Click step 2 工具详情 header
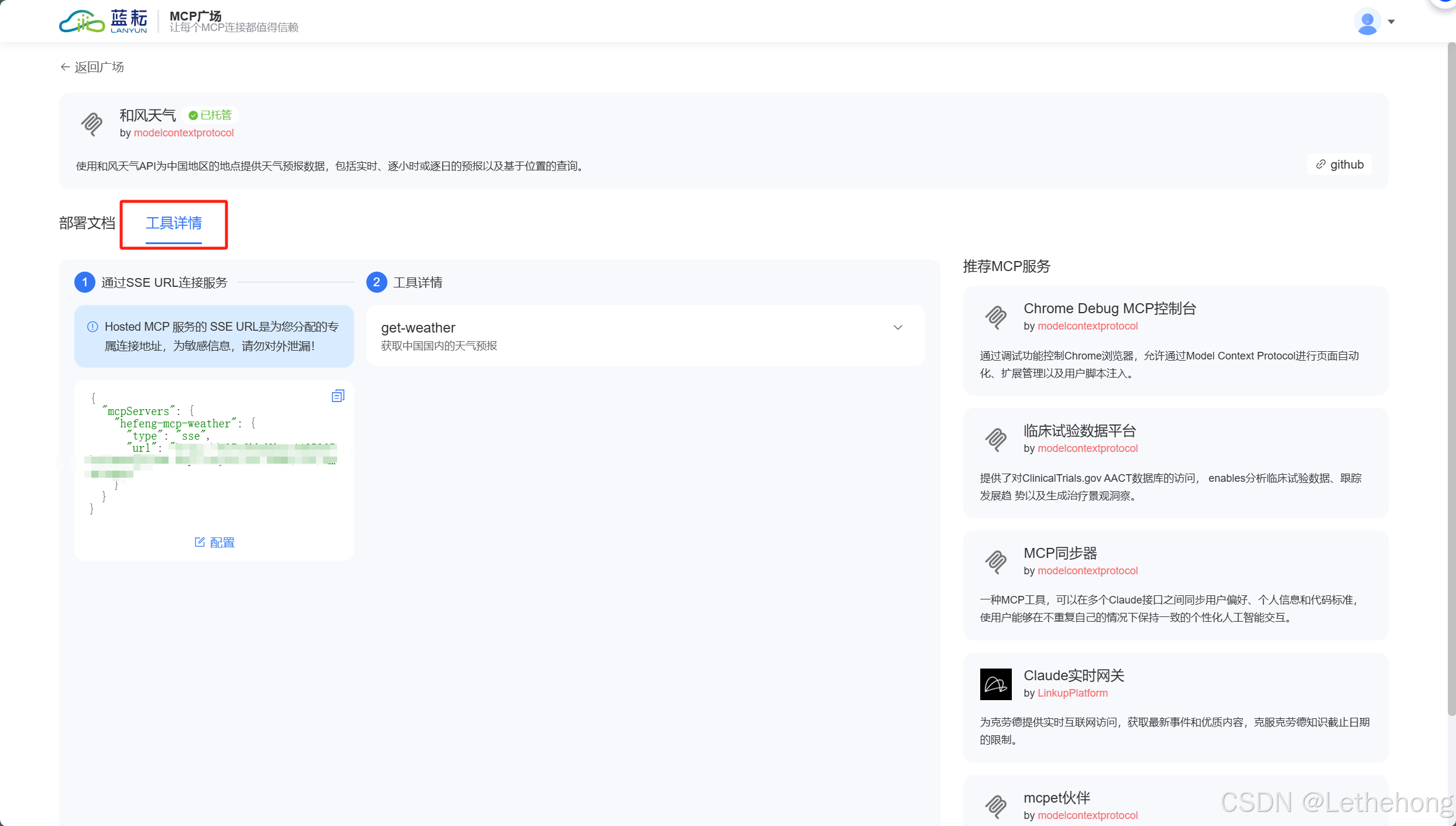This screenshot has width=1456, height=826. pyautogui.click(x=405, y=282)
